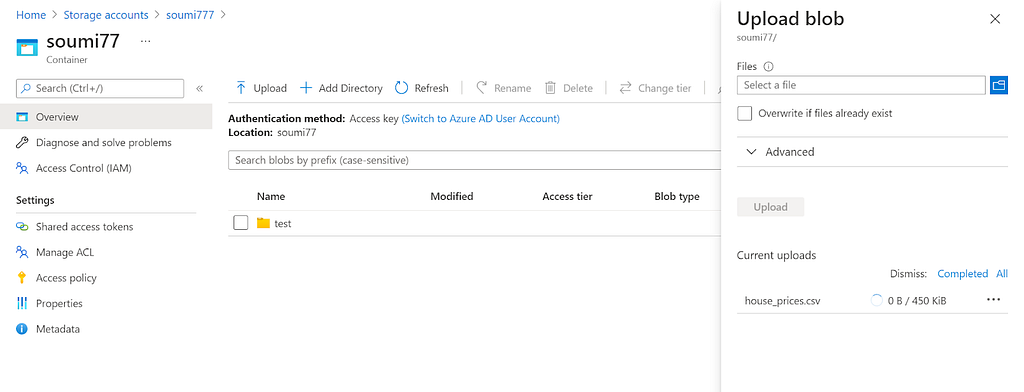Click the Files info icon
Image resolution: width=1024 pixels, height=392 pixels.
coord(768,67)
